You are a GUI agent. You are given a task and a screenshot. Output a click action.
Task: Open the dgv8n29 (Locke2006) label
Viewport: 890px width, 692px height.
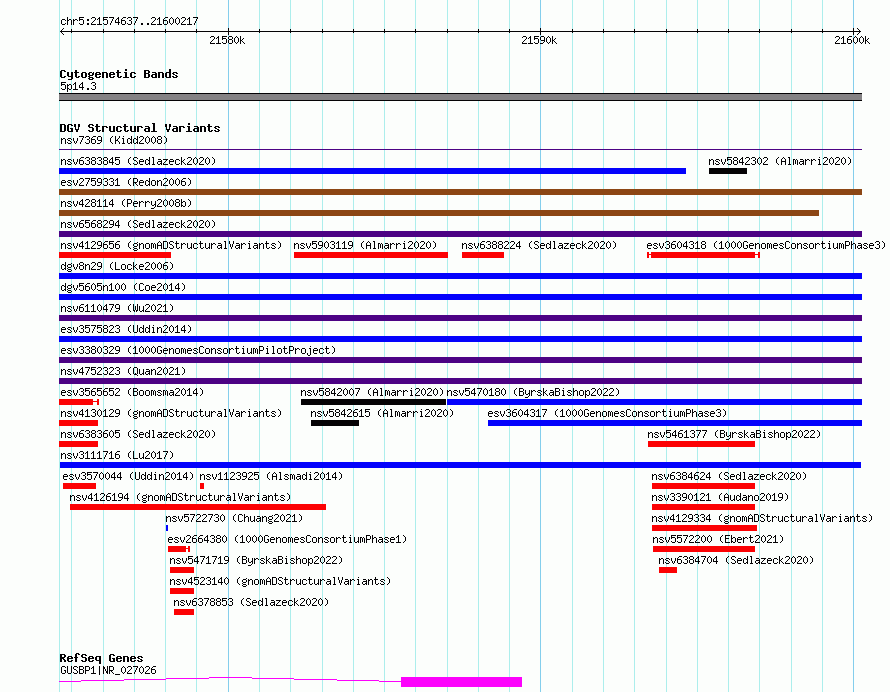click(117, 266)
